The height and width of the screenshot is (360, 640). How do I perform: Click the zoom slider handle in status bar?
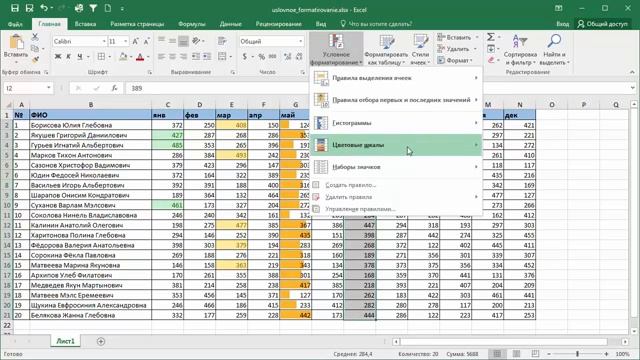coord(578,354)
